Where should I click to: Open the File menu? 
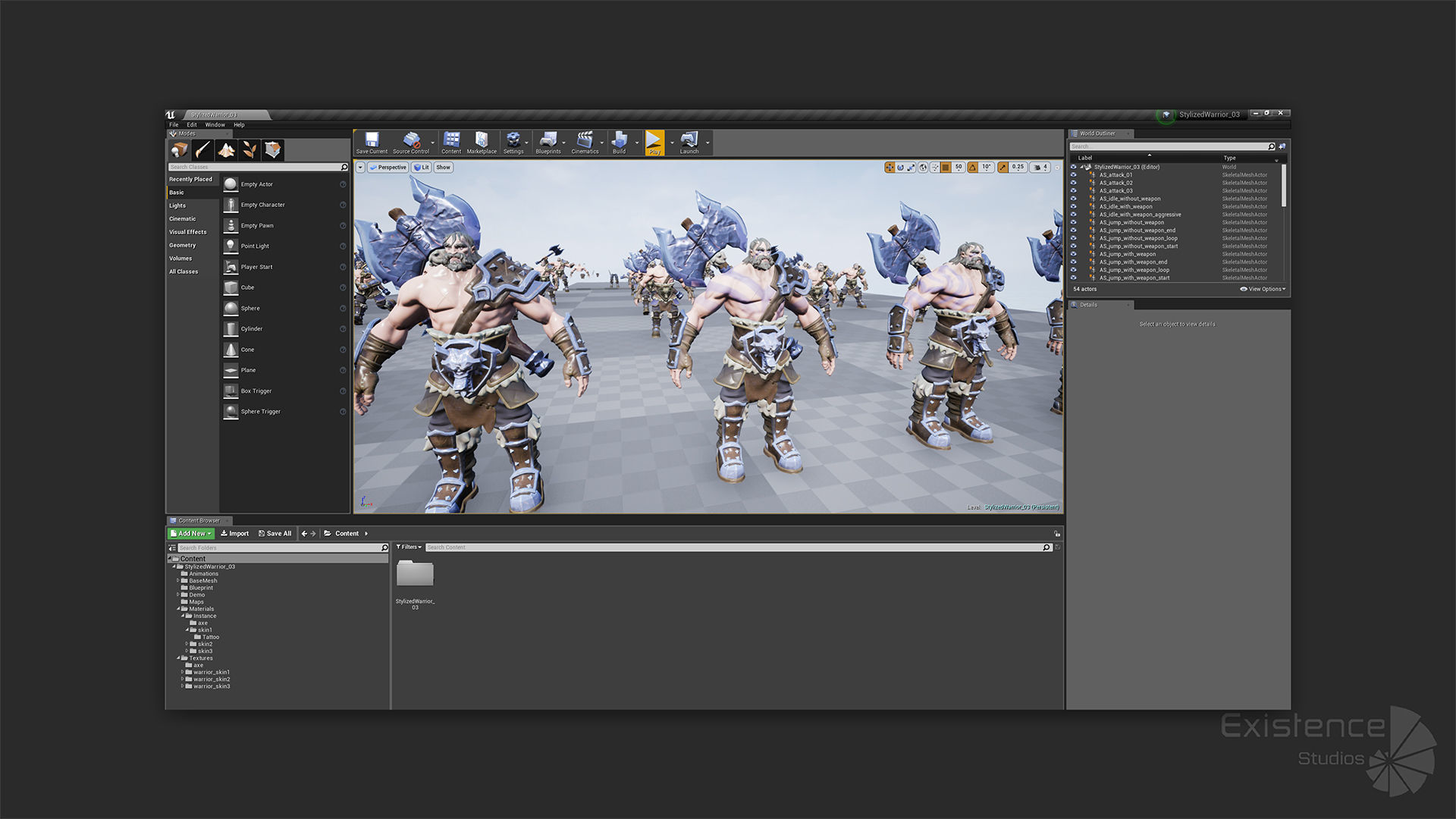coord(174,125)
